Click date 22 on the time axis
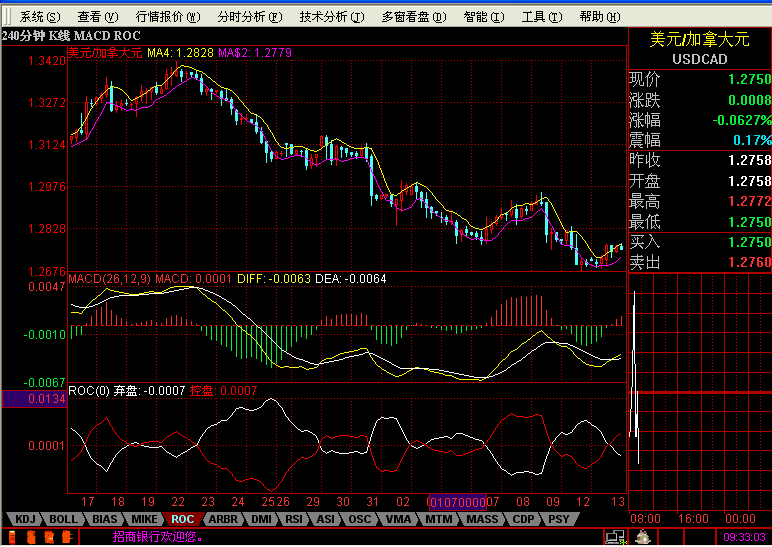Screen dimensions: 772x547 [178, 502]
